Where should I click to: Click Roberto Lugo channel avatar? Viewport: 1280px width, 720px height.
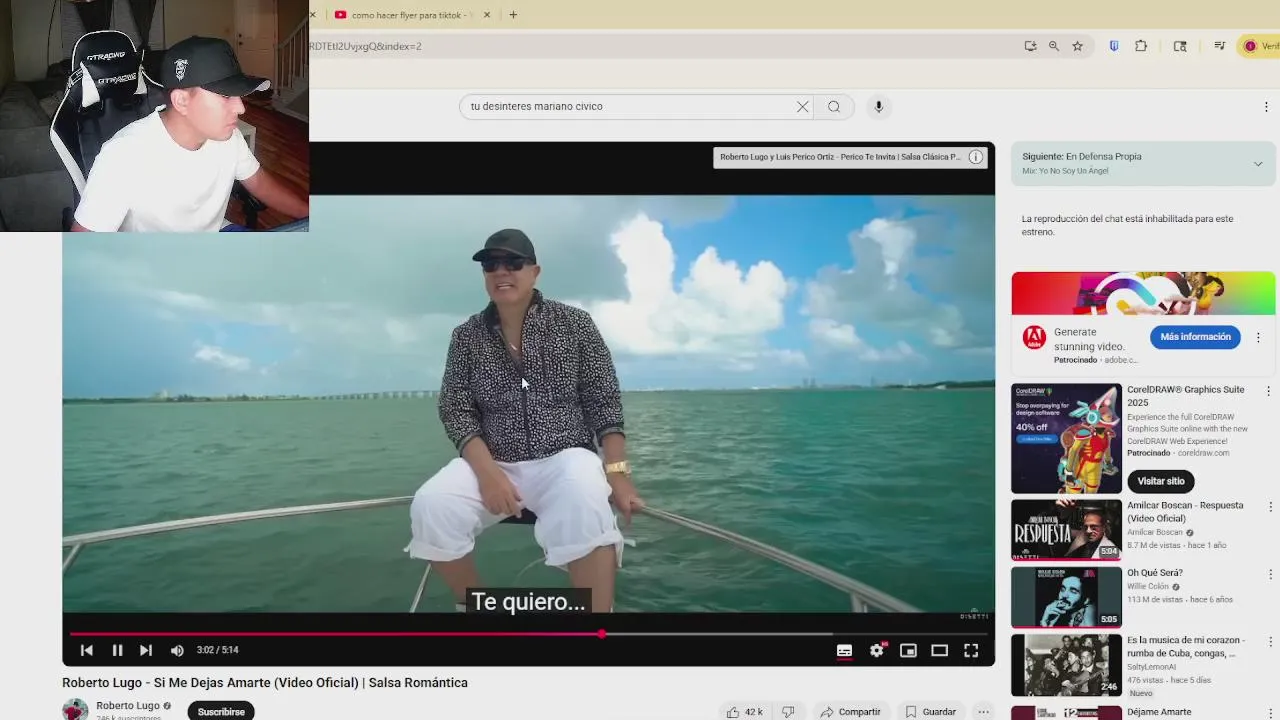pos(75,710)
